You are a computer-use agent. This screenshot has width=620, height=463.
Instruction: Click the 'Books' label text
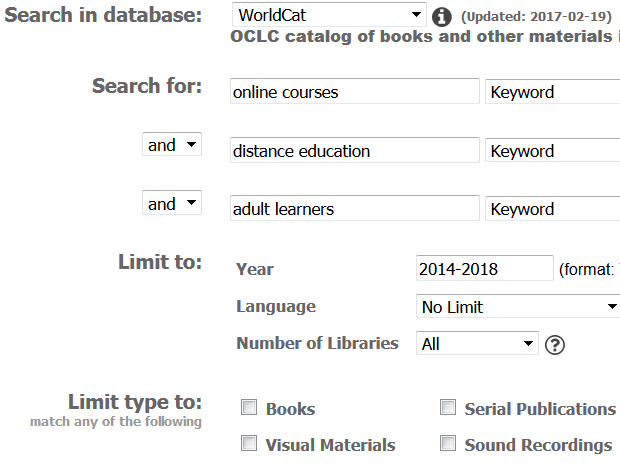tap(290, 409)
